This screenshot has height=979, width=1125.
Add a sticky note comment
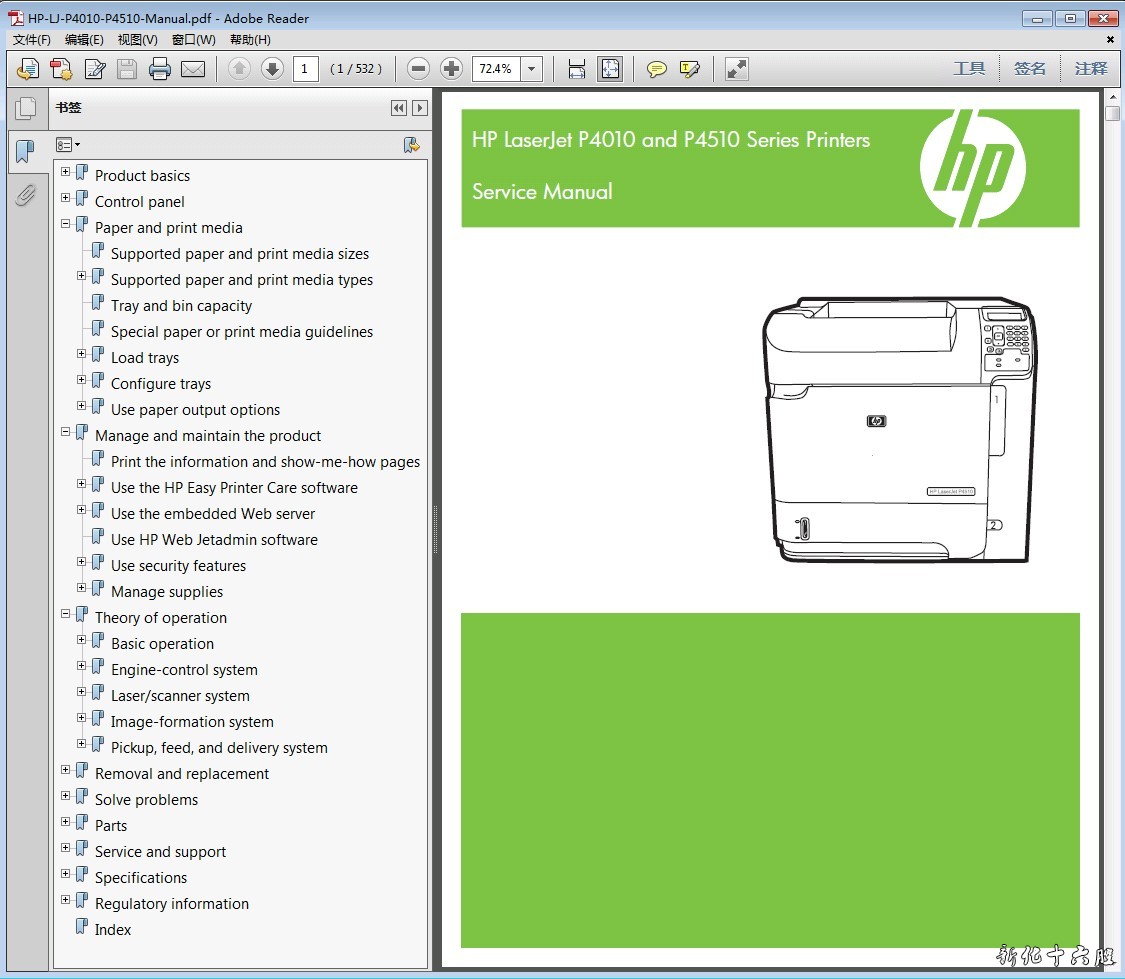point(656,69)
